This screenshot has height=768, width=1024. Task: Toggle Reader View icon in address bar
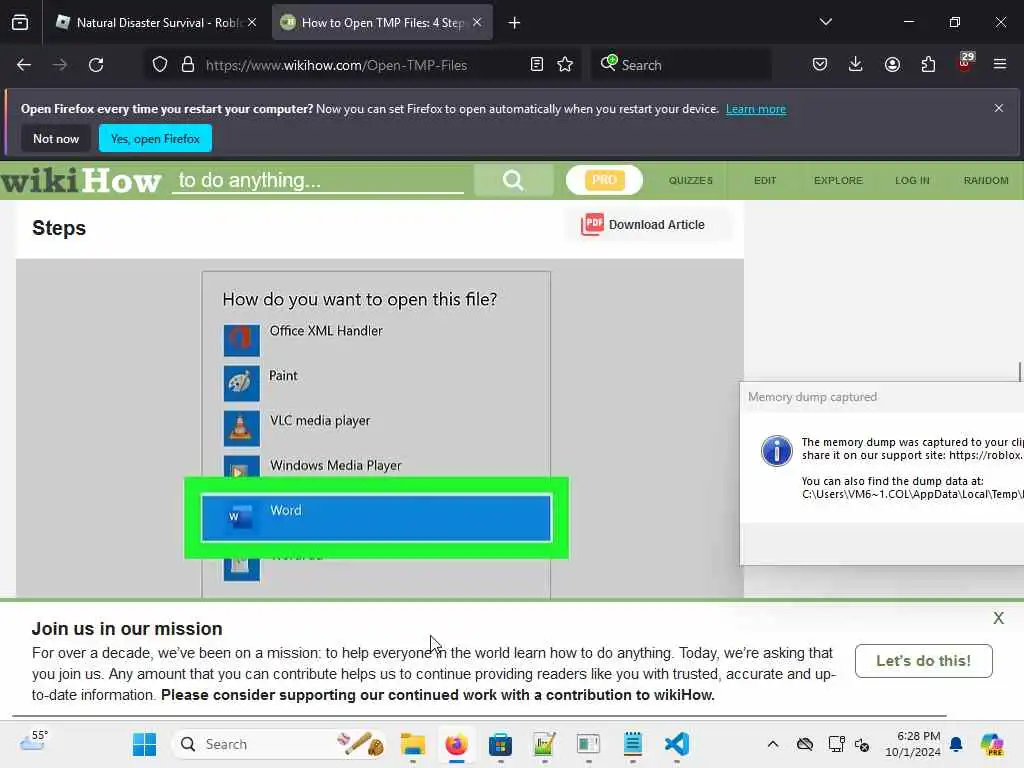[x=537, y=65]
